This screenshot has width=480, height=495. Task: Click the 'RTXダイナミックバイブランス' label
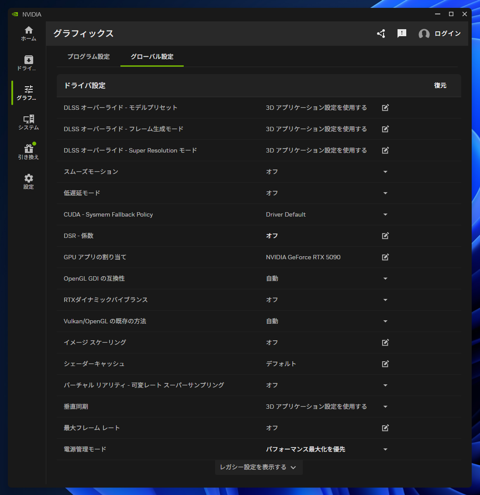point(106,300)
